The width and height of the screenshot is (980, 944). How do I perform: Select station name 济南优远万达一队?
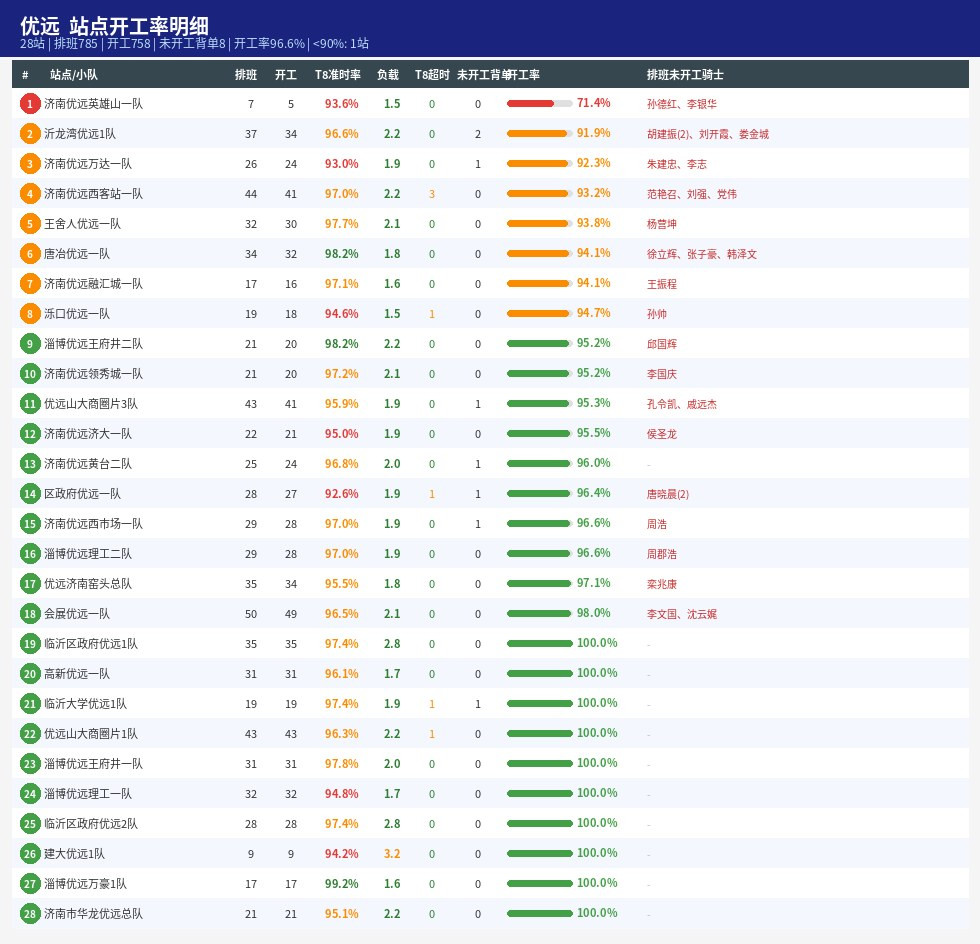click(x=88, y=164)
